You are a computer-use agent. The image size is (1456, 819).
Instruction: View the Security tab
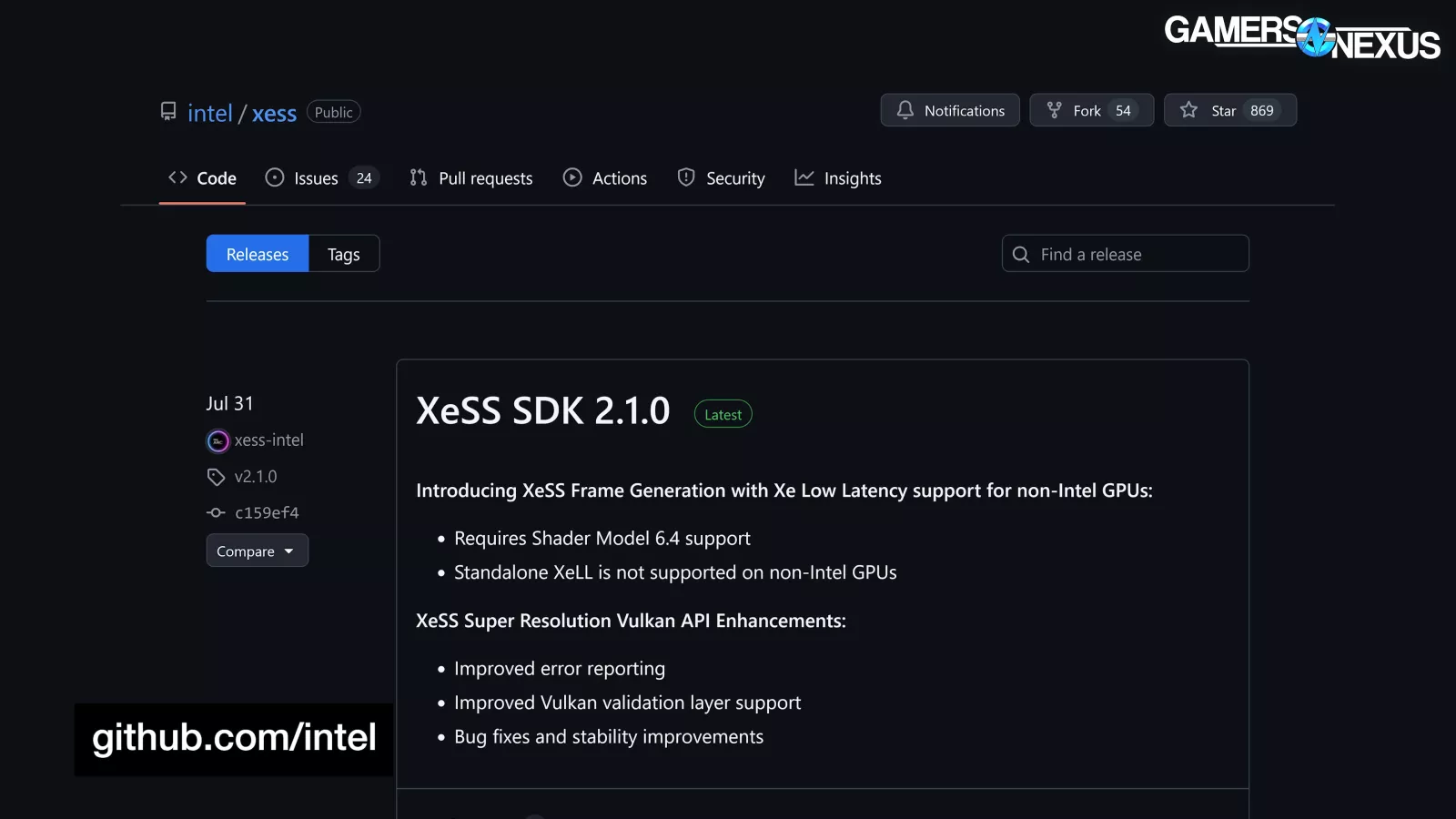722,178
